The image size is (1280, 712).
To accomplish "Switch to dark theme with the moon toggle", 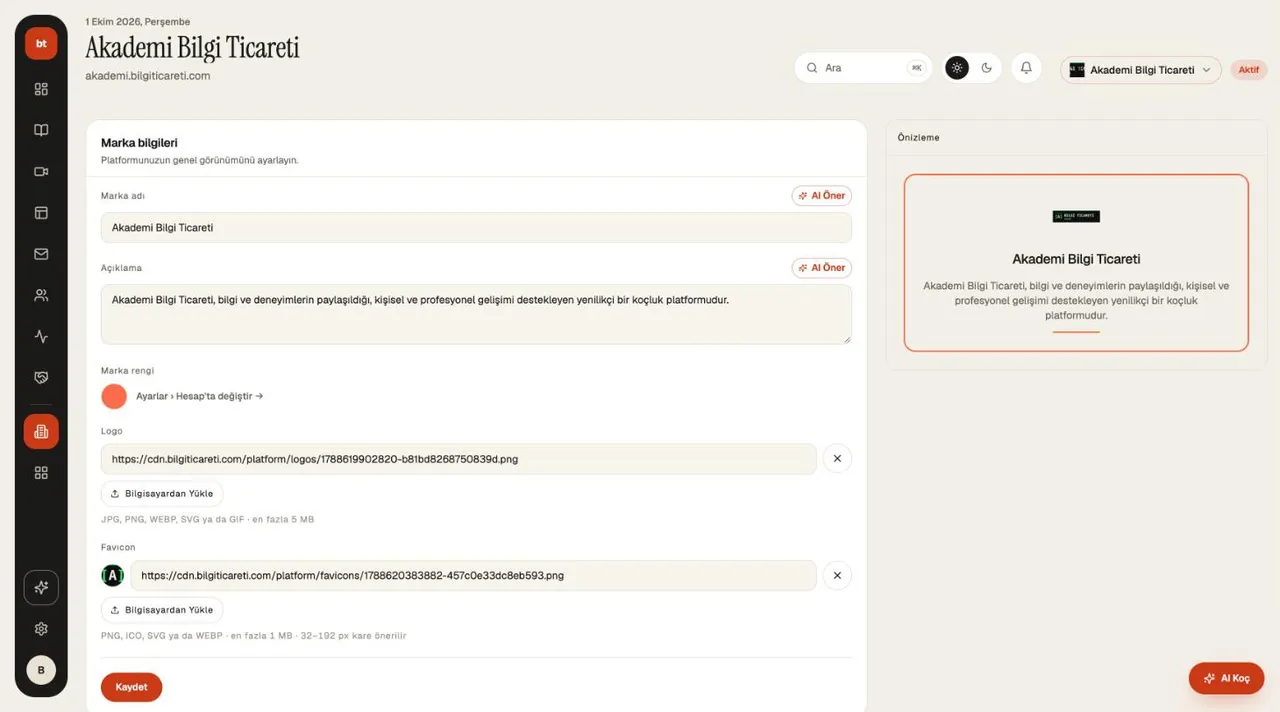I will click(x=987, y=68).
